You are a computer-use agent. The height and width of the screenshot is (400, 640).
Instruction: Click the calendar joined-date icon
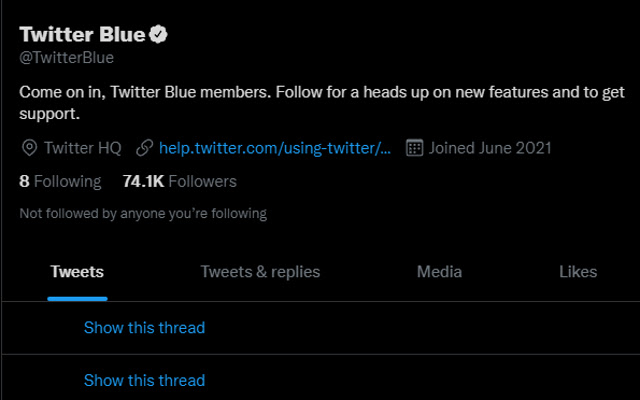414,148
